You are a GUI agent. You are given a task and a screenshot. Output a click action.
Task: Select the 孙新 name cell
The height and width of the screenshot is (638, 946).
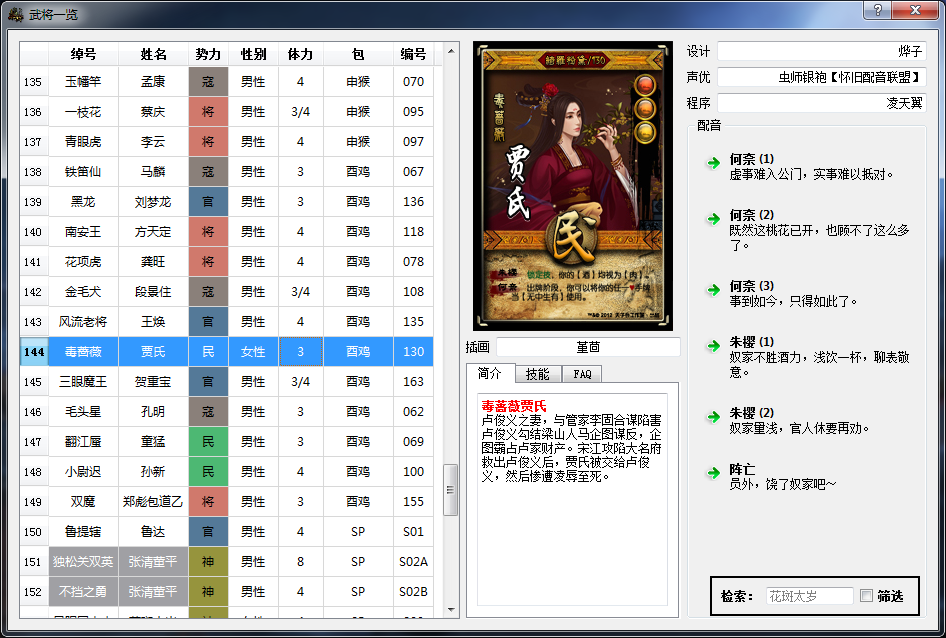tap(153, 472)
